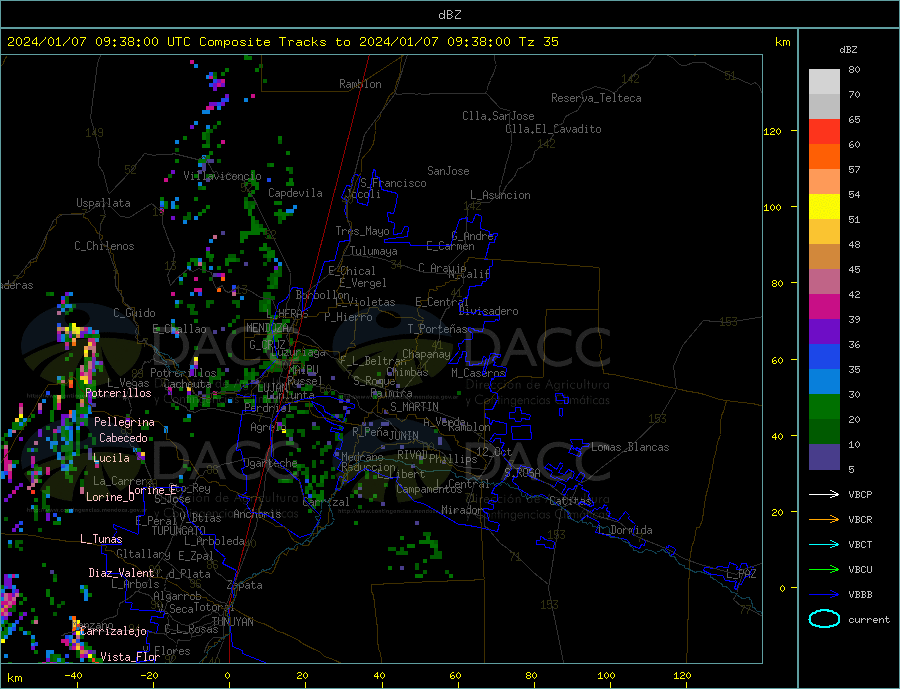Select the yellow 51 dBZ color swatch
Viewport: 900px width, 689px height.
coord(824,207)
